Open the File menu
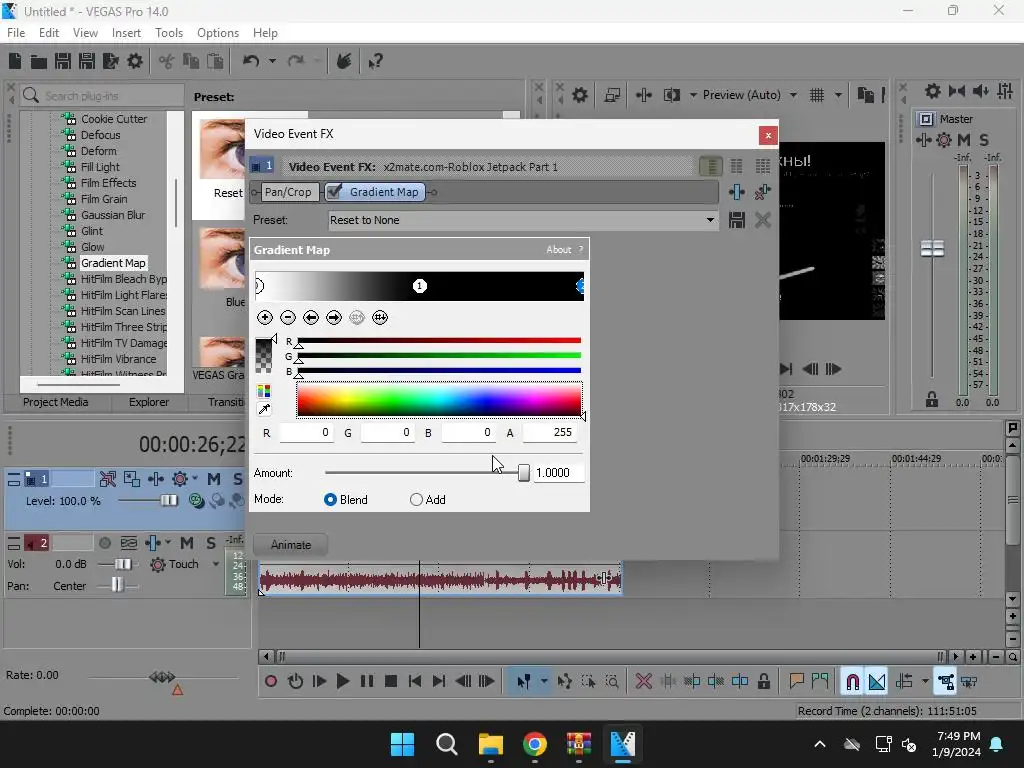This screenshot has width=1024, height=768. 16,33
